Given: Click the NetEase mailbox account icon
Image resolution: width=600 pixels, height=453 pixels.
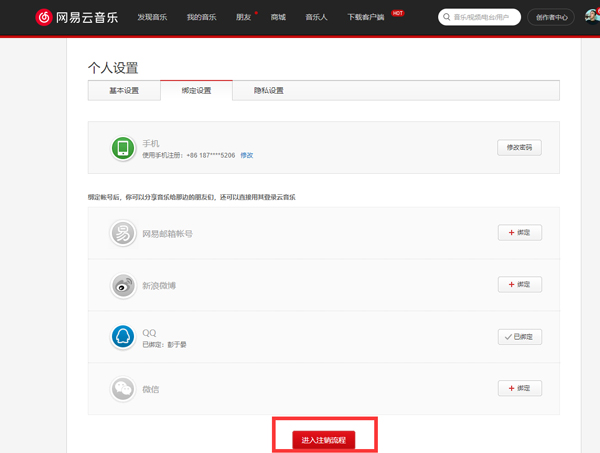Looking at the screenshot, I should [123, 233].
